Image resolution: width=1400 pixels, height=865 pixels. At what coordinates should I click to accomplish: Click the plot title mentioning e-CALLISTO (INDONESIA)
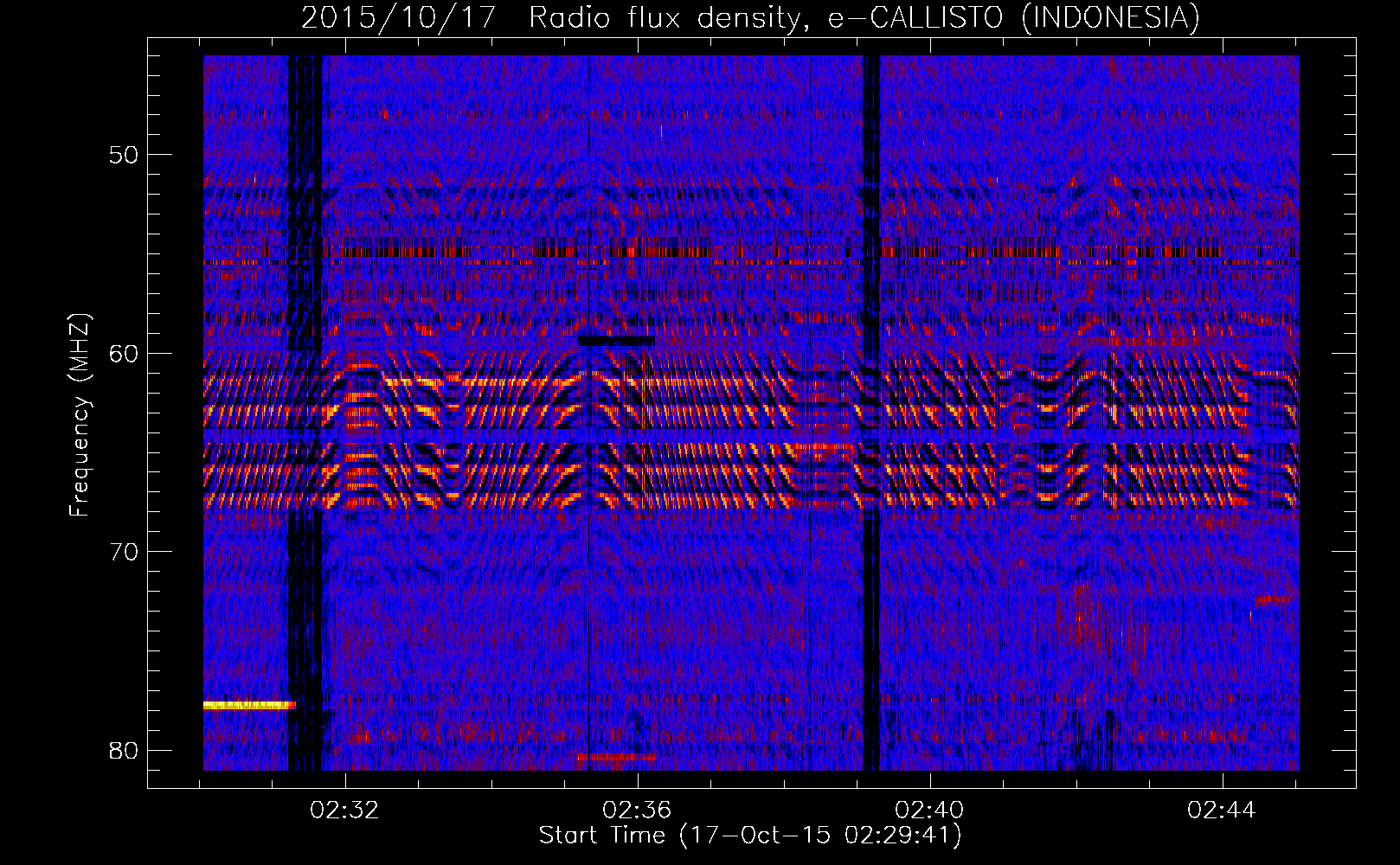pyautogui.click(x=750, y=17)
